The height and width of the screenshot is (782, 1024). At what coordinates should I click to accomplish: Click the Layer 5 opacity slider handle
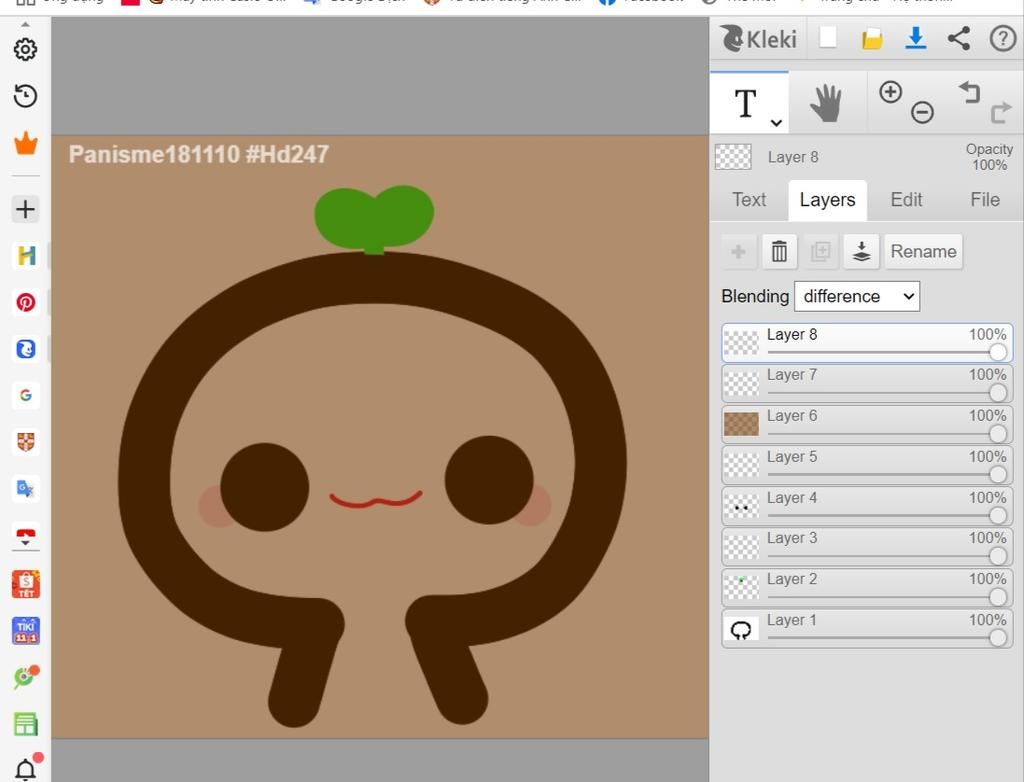pyautogui.click(x=998, y=475)
